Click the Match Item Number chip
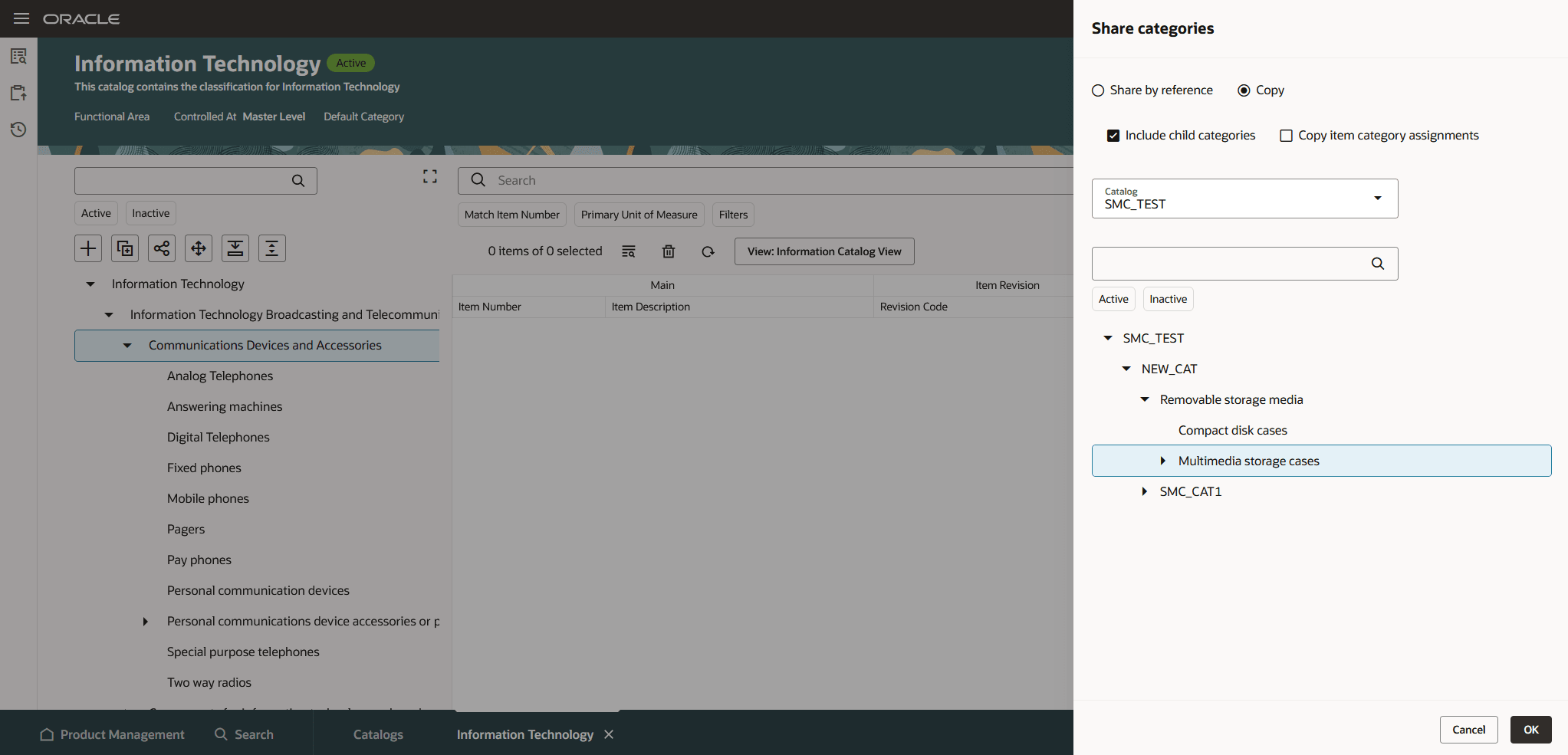Screen dimensions: 1568x755 [512, 215]
